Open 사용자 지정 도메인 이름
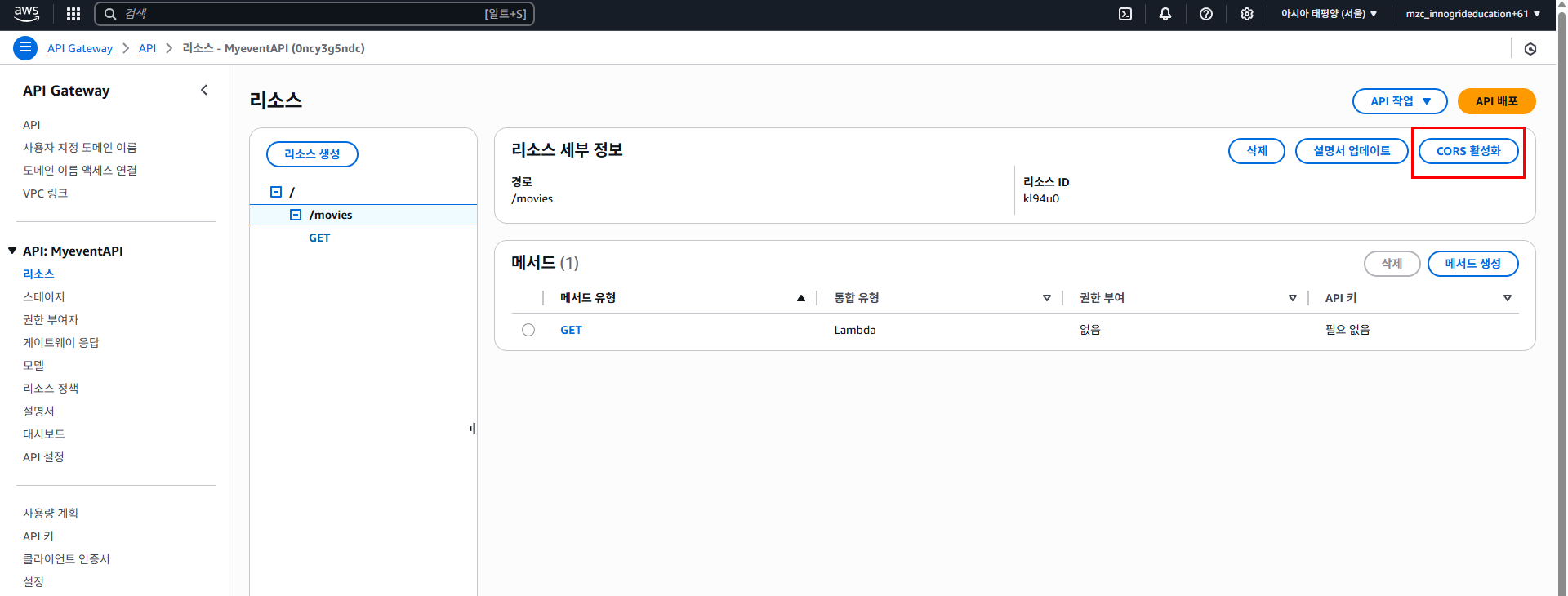The width and height of the screenshot is (1568, 596). point(80,148)
